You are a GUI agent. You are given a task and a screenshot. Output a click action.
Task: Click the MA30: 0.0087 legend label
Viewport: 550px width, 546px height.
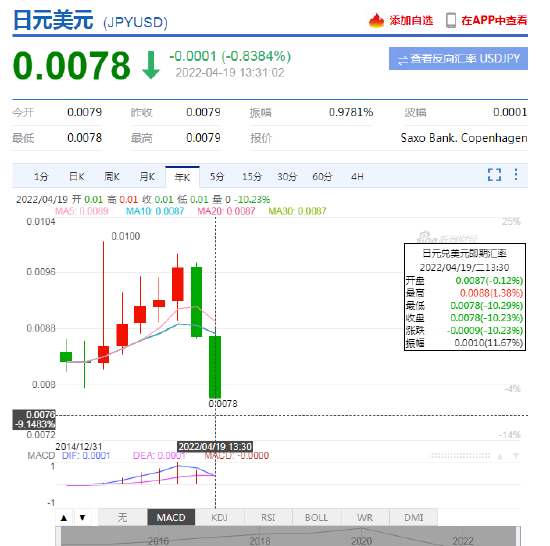pyautogui.click(x=297, y=211)
